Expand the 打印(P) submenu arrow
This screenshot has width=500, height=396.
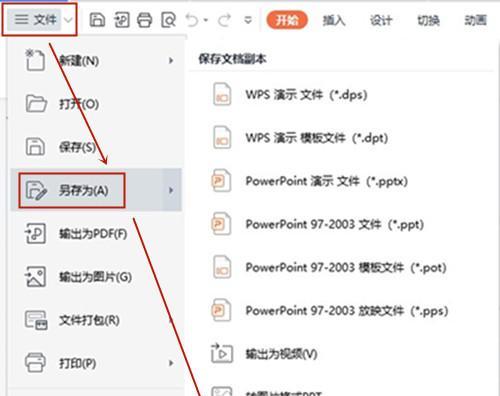point(171,363)
